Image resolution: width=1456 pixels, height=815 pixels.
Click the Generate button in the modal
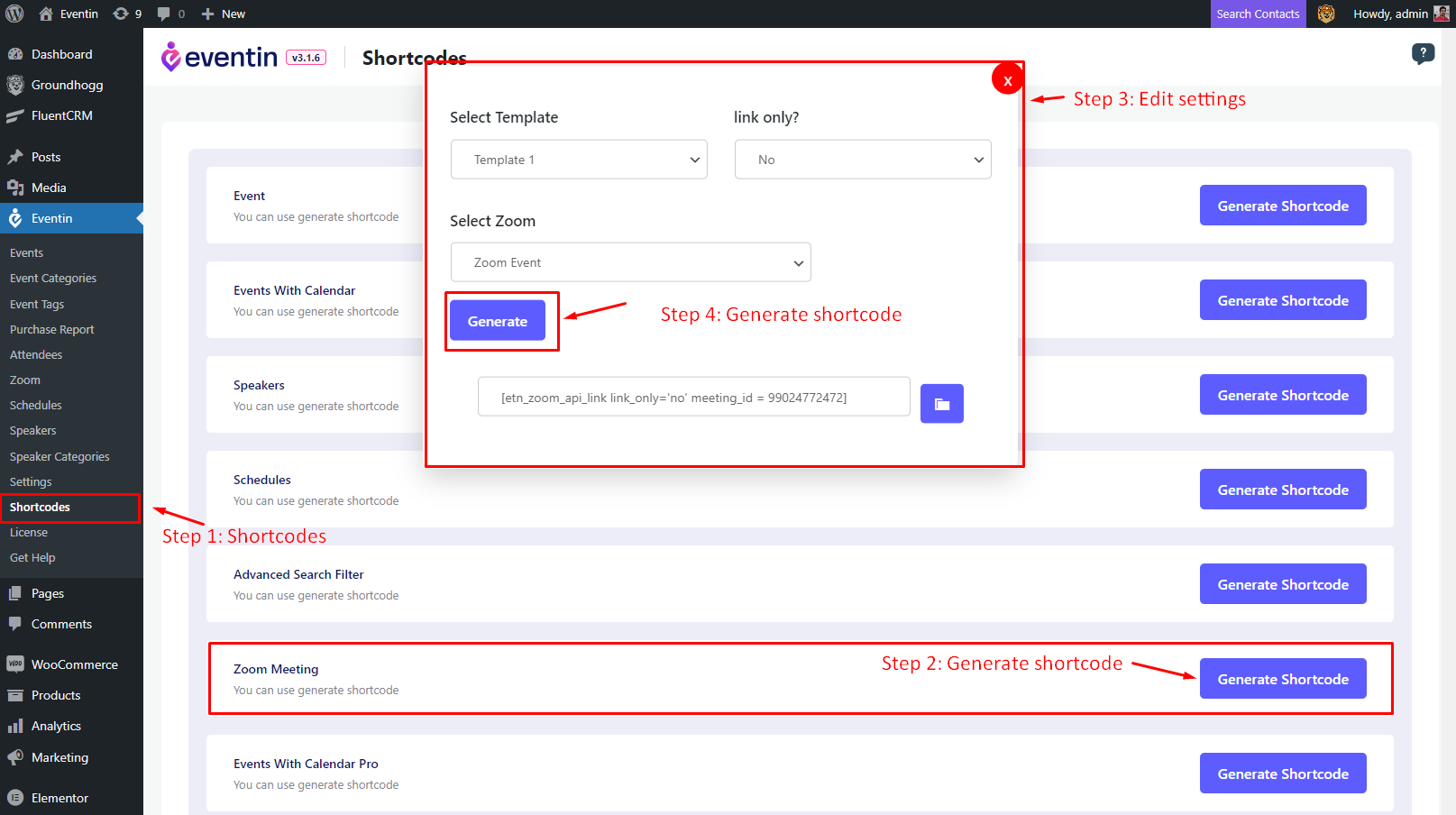498,320
